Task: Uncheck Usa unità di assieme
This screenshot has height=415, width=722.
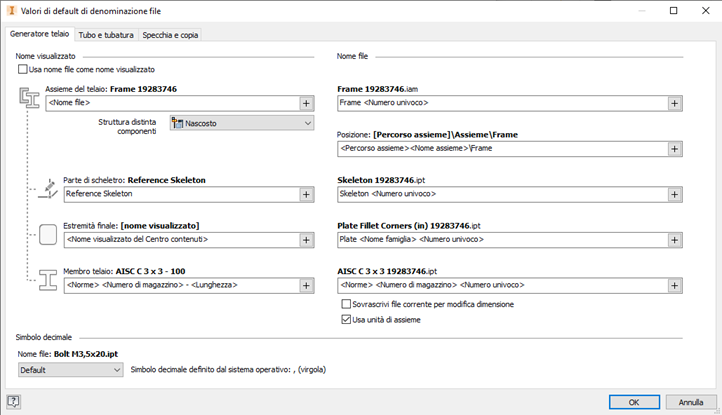Action: coord(346,320)
